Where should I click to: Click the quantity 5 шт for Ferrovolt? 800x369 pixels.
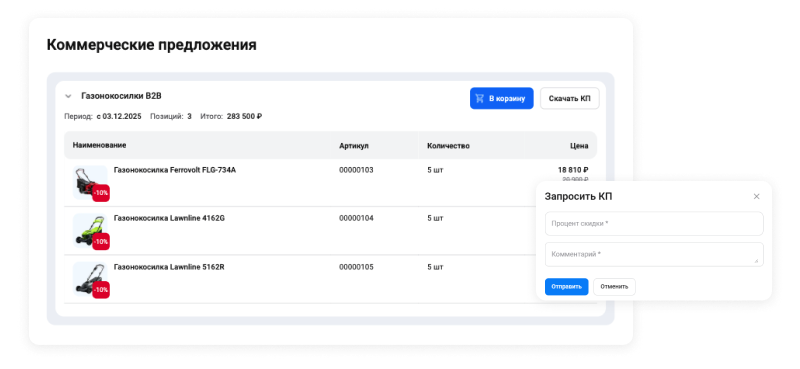click(435, 170)
